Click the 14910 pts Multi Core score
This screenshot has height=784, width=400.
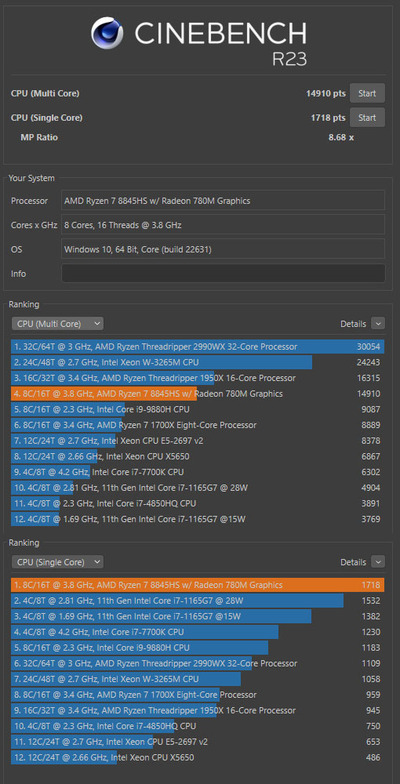[326, 93]
